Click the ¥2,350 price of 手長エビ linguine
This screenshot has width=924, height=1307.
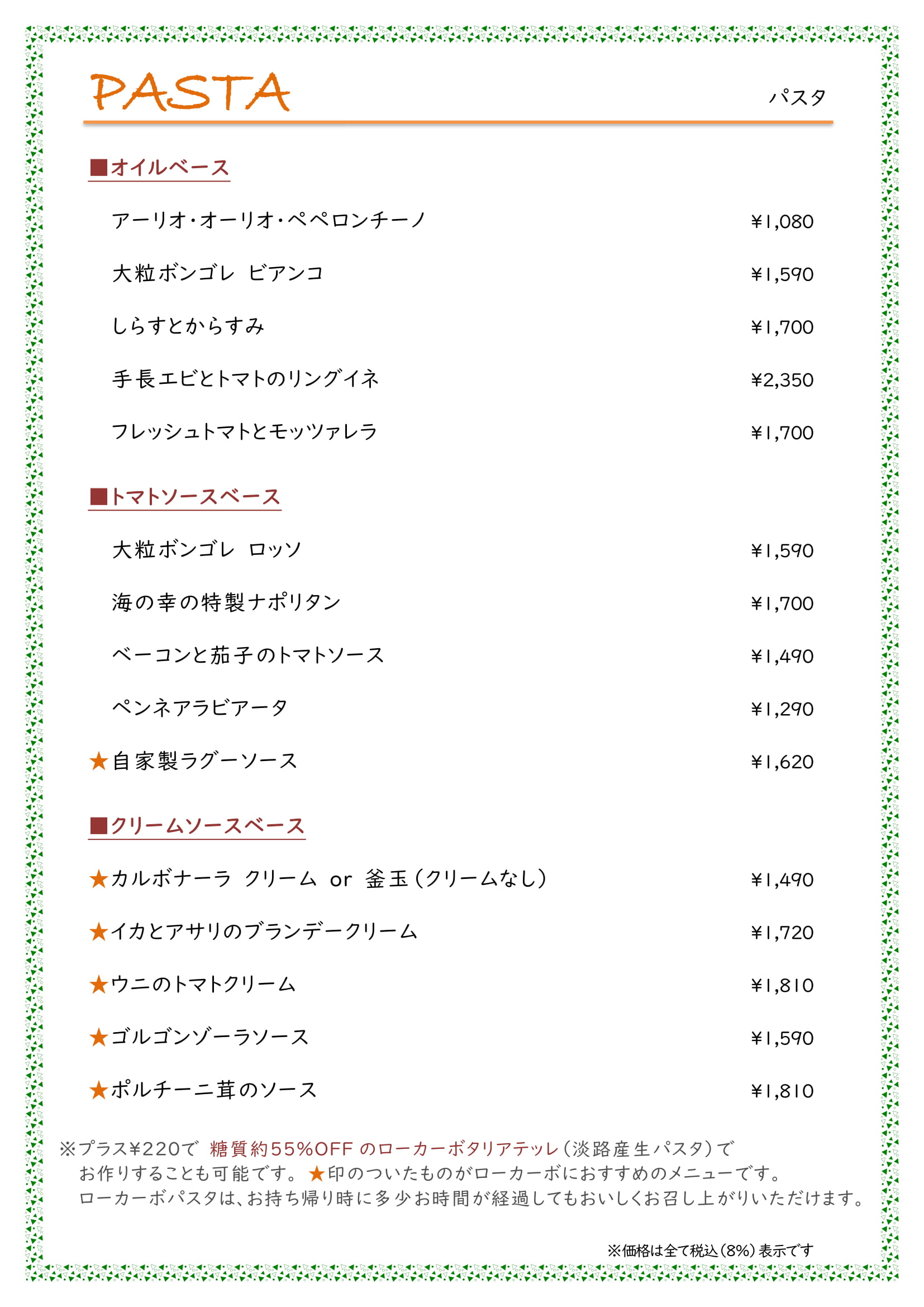pyautogui.click(x=782, y=379)
